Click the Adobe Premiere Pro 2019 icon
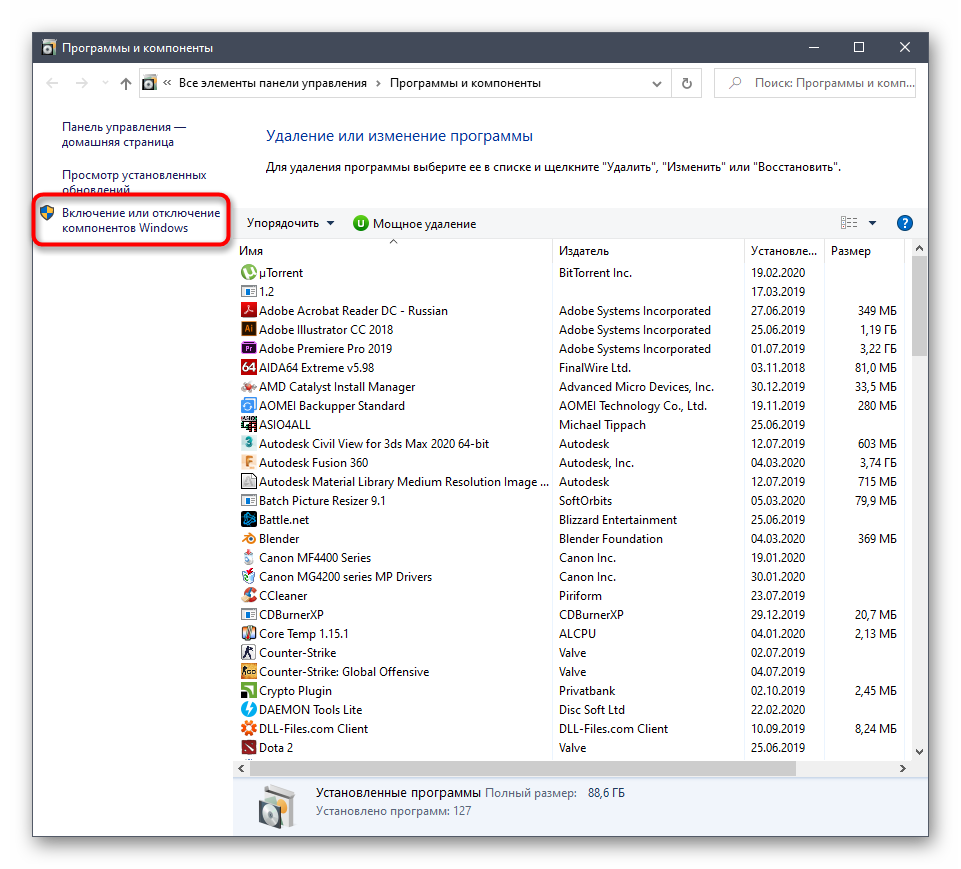The width and height of the screenshot is (961, 869). tap(249, 348)
